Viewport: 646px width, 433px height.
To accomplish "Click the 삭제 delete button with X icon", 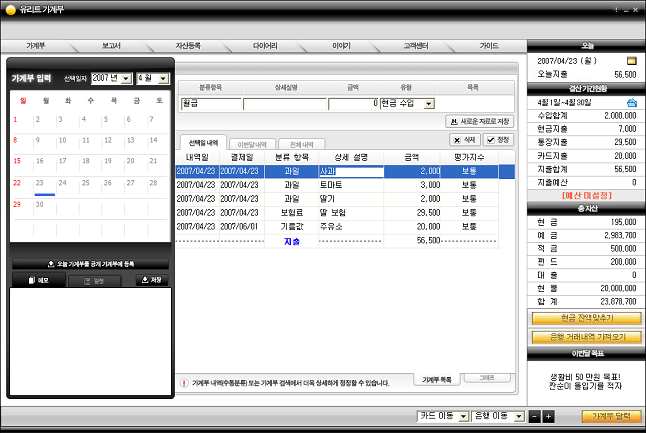I will click(x=464, y=140).
